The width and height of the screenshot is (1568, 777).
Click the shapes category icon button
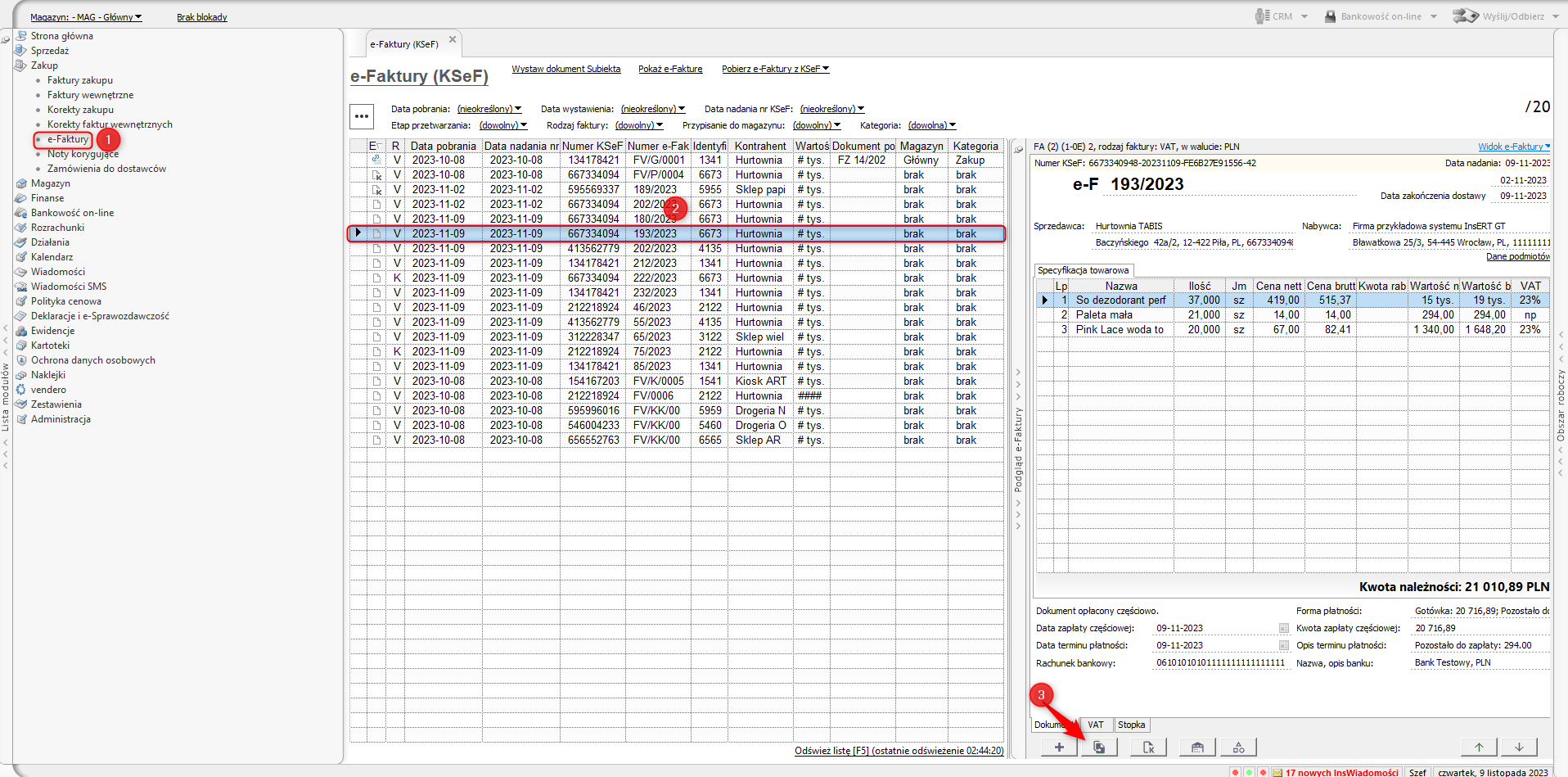click(1238, 747)
